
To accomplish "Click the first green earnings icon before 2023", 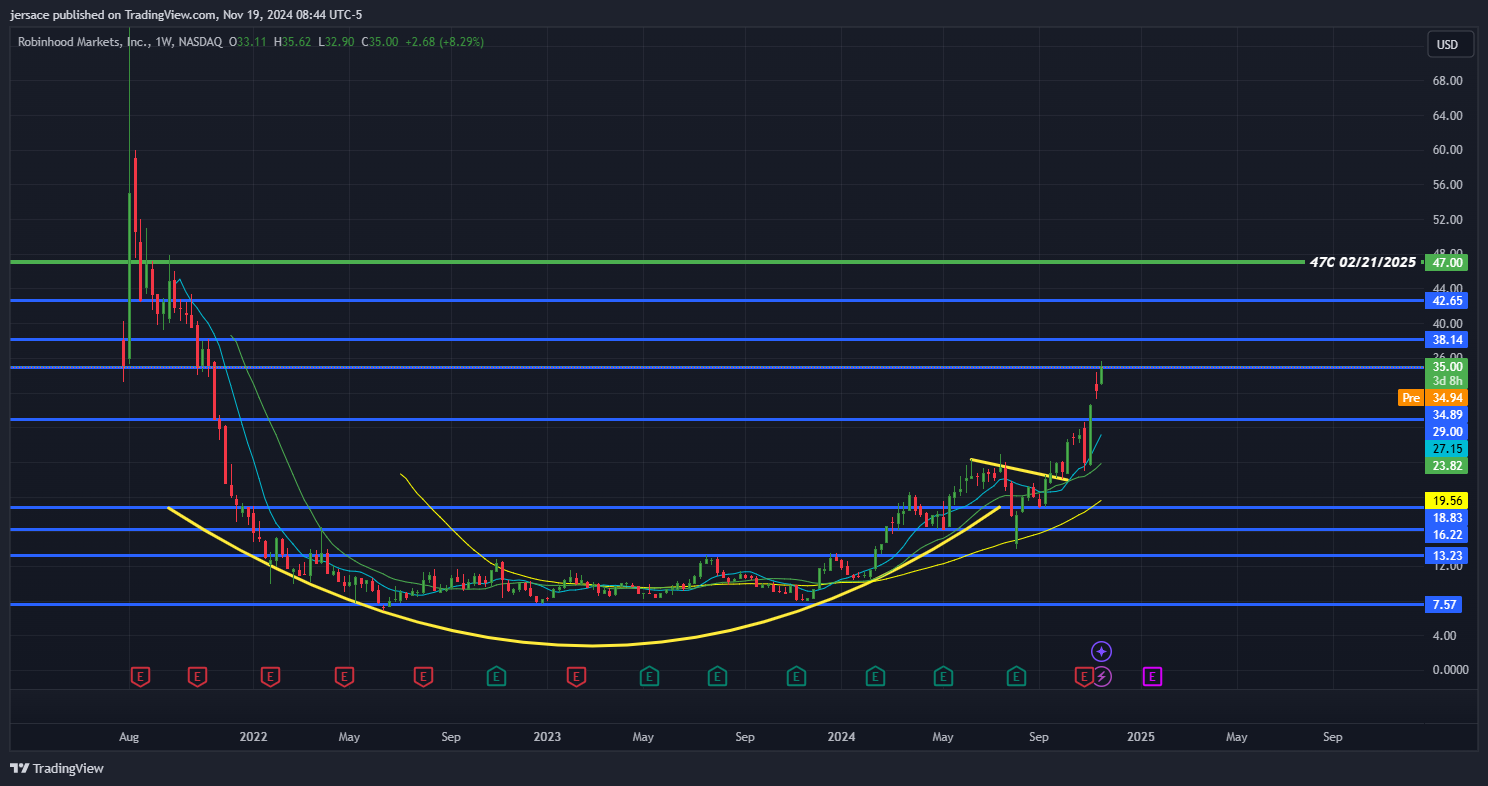I will point(495,677).
